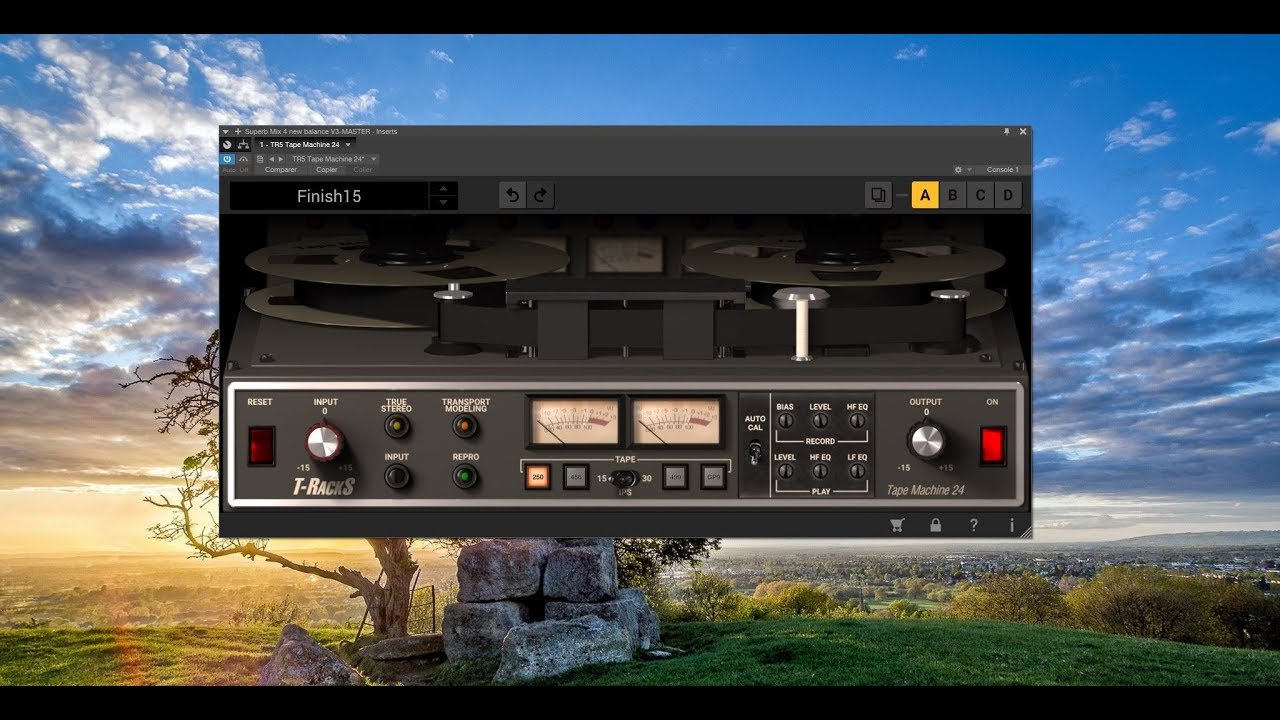The width and height of the screenshot is (1280, 720).
Task: Flip the AUTO CAL switch
Action: (755, 452)
